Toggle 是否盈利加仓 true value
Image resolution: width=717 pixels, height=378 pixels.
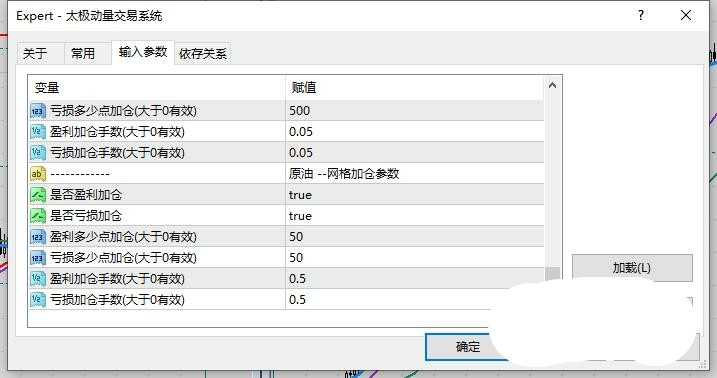point(414,195)
